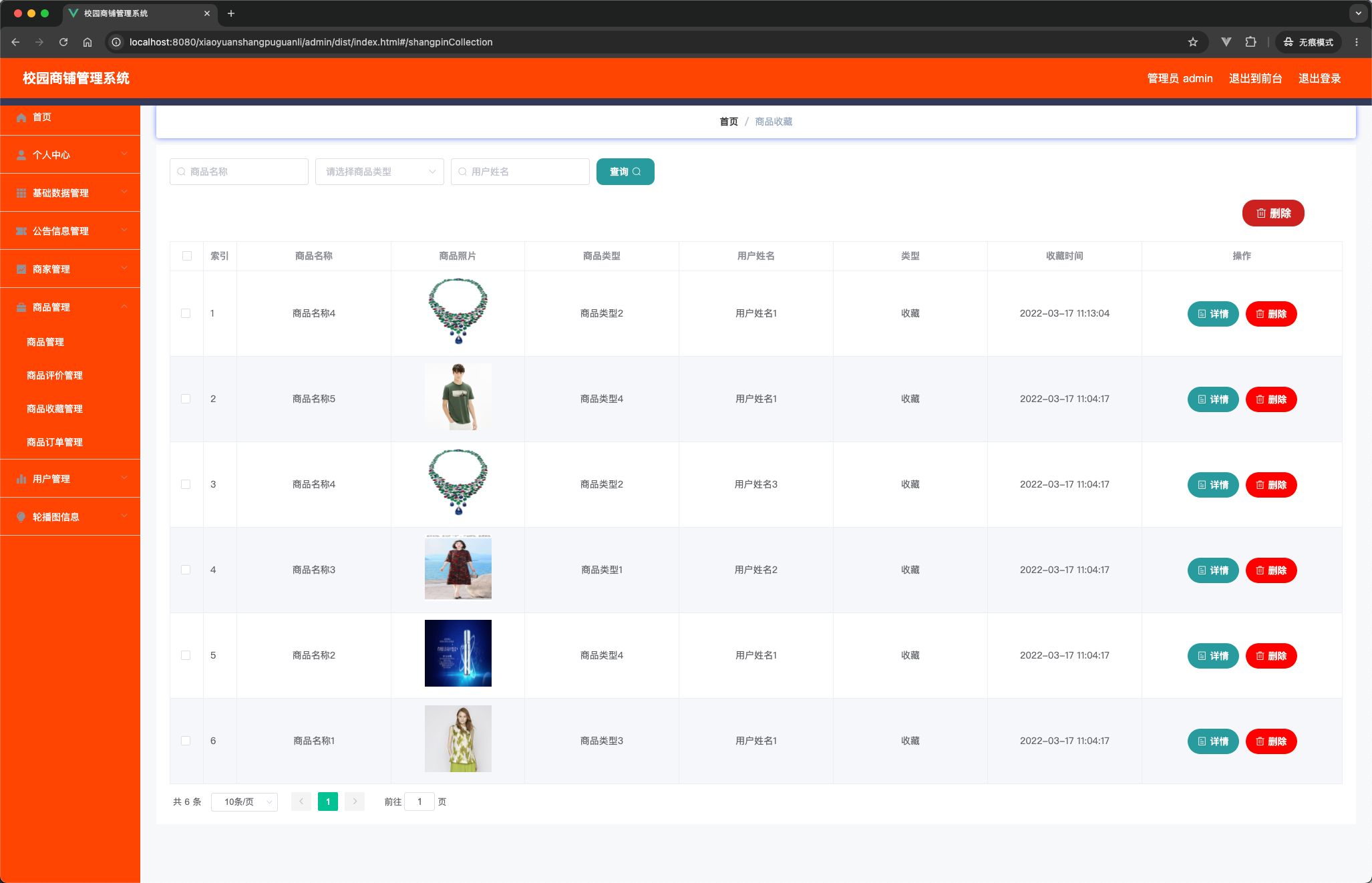The width and height of the screenshot is (1372, 883).
Task: Open the 10条/页 page size dropdown
Action: (244, 802)
